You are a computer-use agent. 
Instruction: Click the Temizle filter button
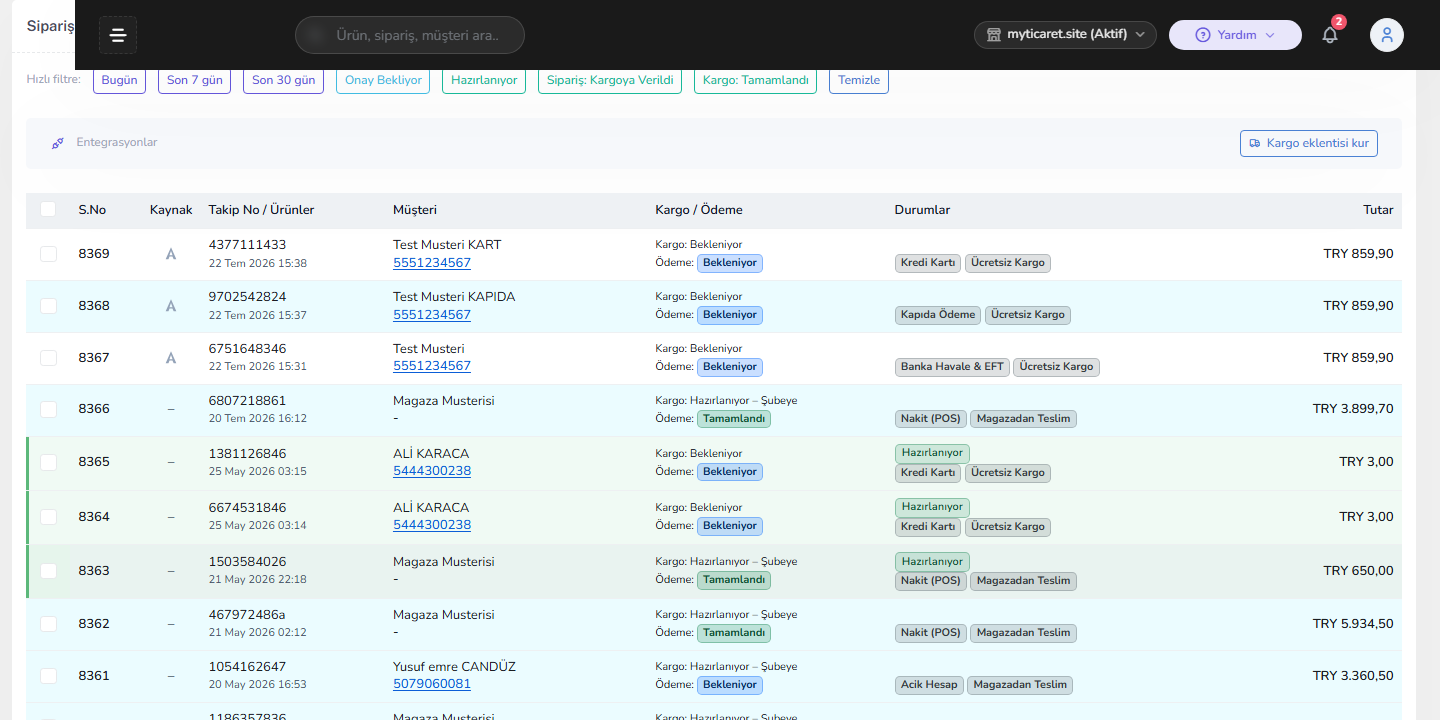click(859, 80)
